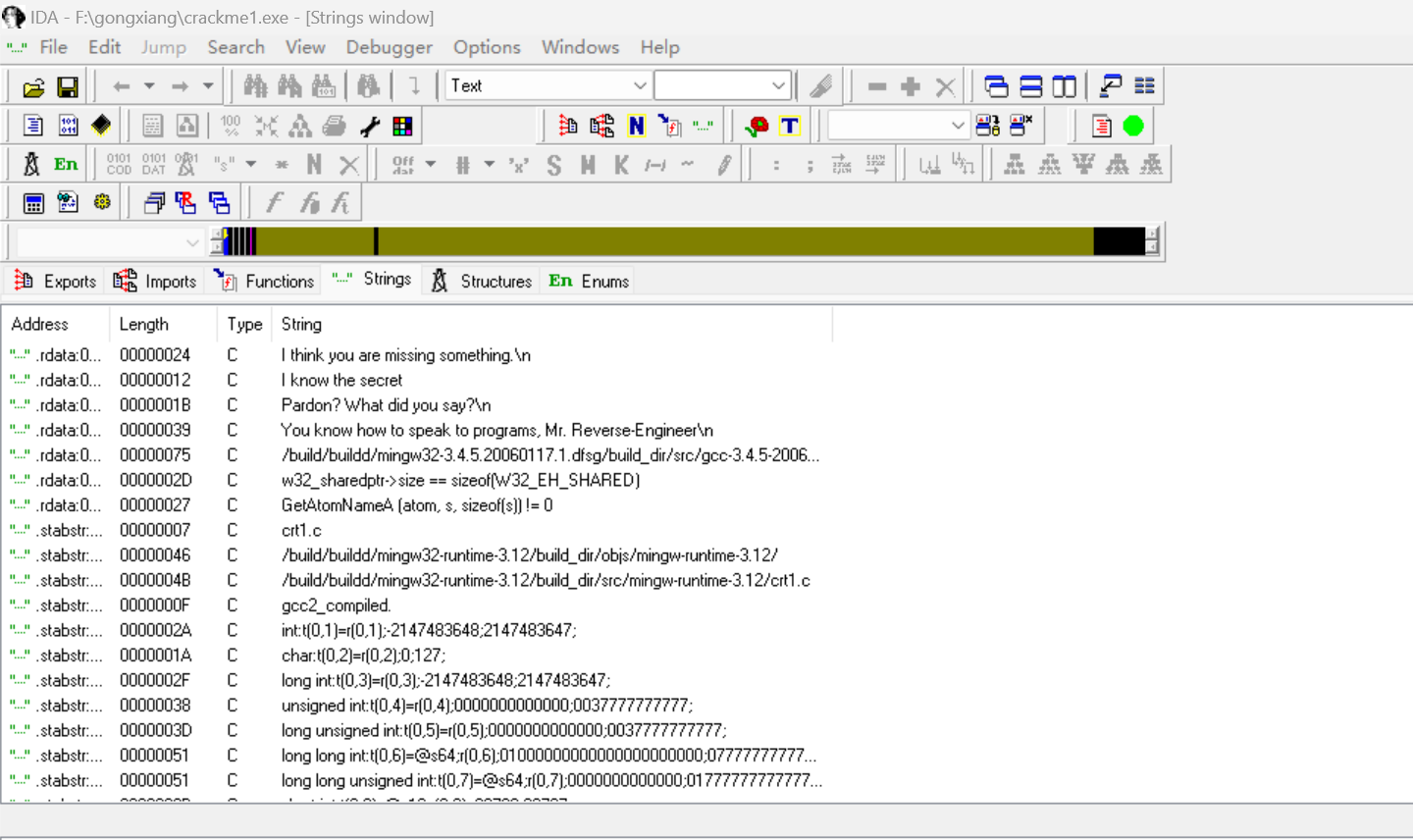Image resolution: width=1413 pixels, height=840 pixels.
Task: Click the yellow gear icon
Action: coord(102,202)
